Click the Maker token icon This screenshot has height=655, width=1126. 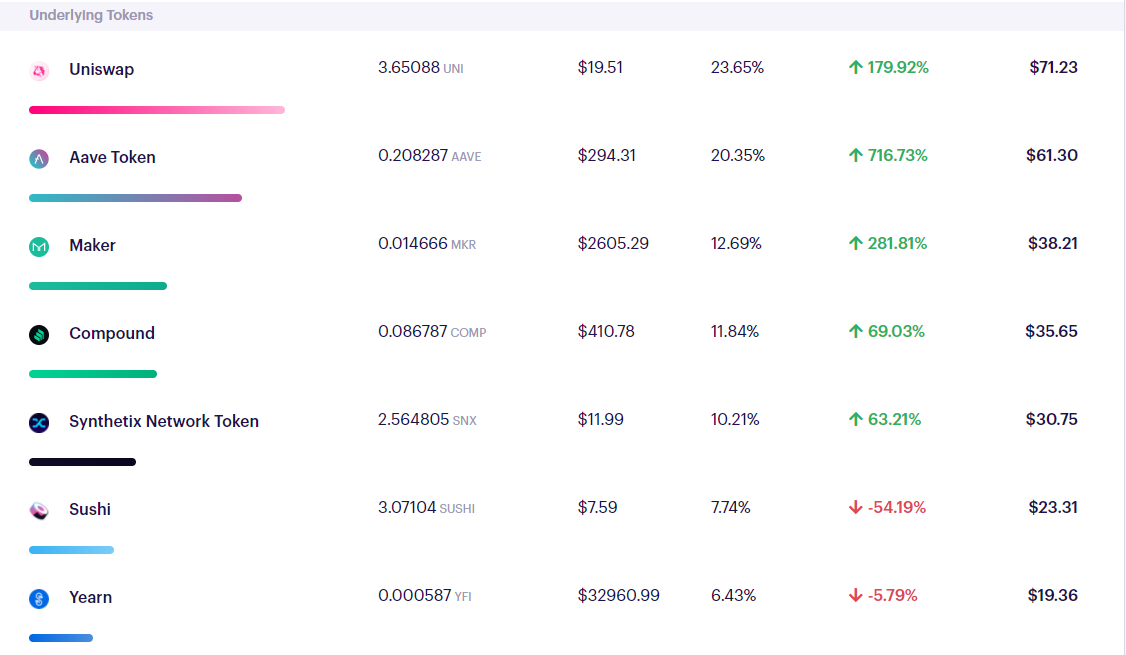point(39,247)
